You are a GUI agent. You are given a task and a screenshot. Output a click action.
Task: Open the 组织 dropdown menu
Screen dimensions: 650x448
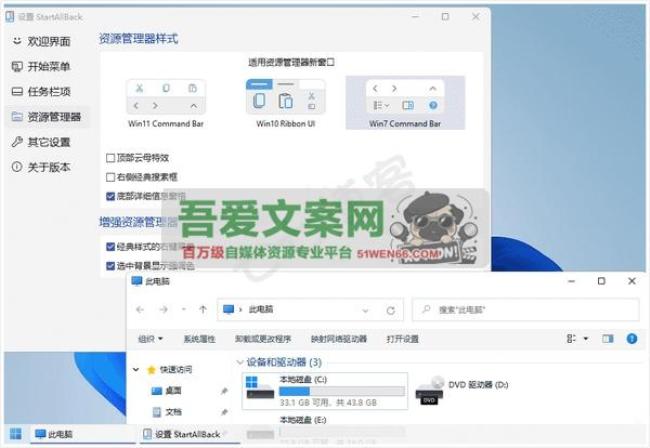coord(150,339)
